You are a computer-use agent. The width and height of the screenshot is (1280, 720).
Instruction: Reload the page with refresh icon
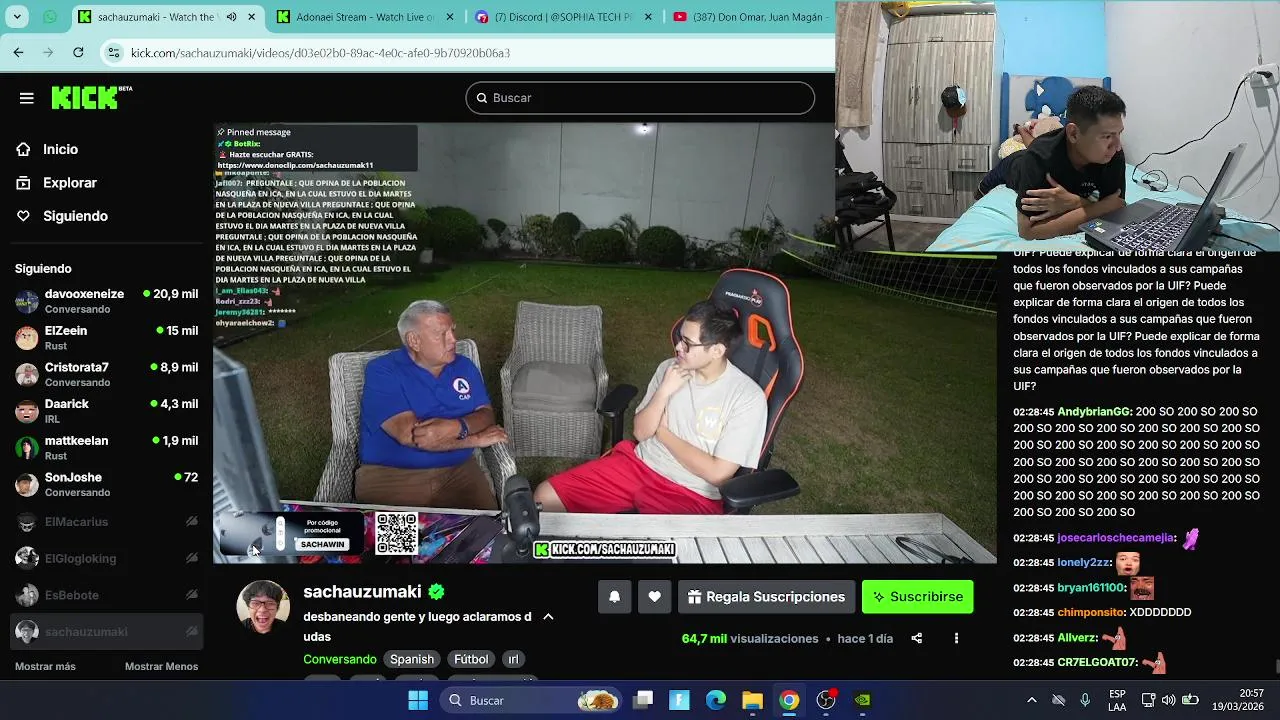pos(78,52)
